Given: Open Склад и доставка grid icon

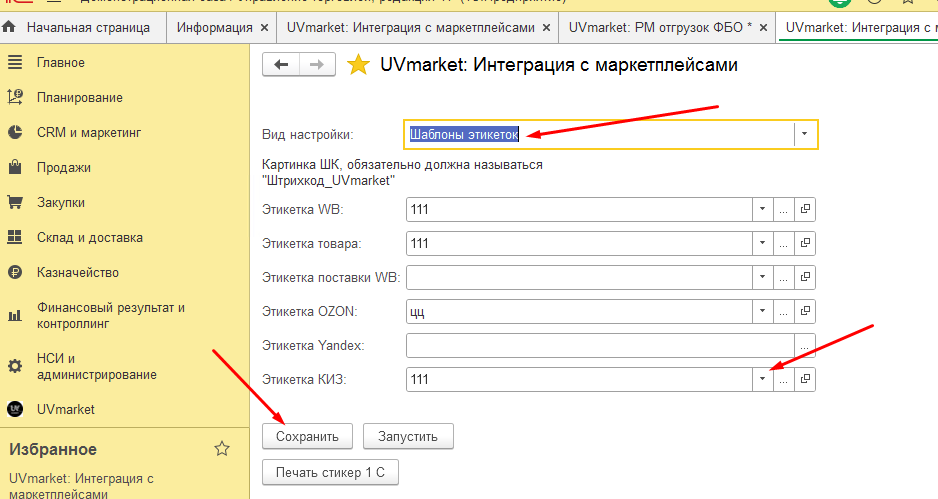Looking at the screenshot, I should click(x=15, y=237).
